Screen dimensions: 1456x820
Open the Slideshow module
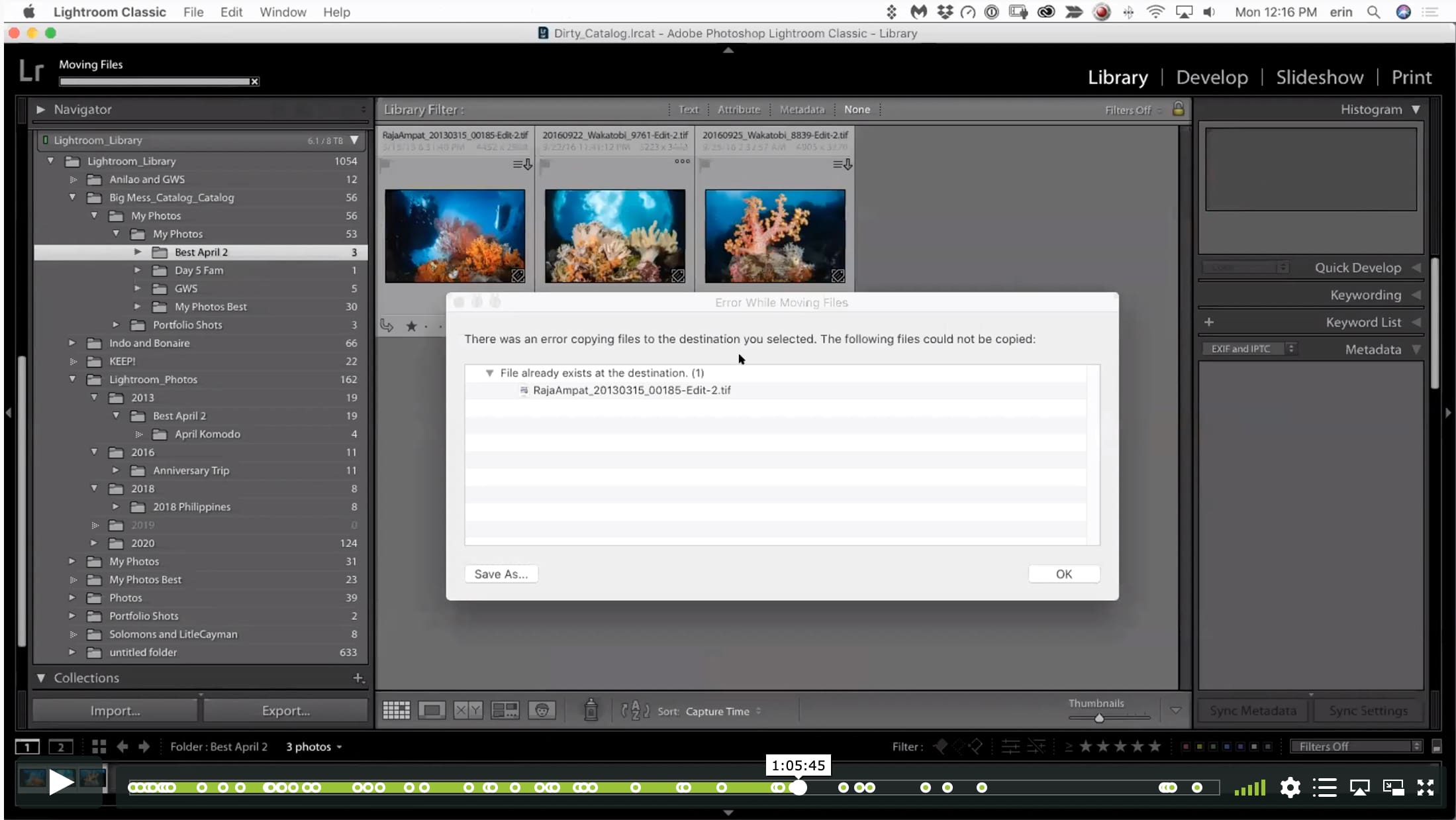tap(1320, 77)
